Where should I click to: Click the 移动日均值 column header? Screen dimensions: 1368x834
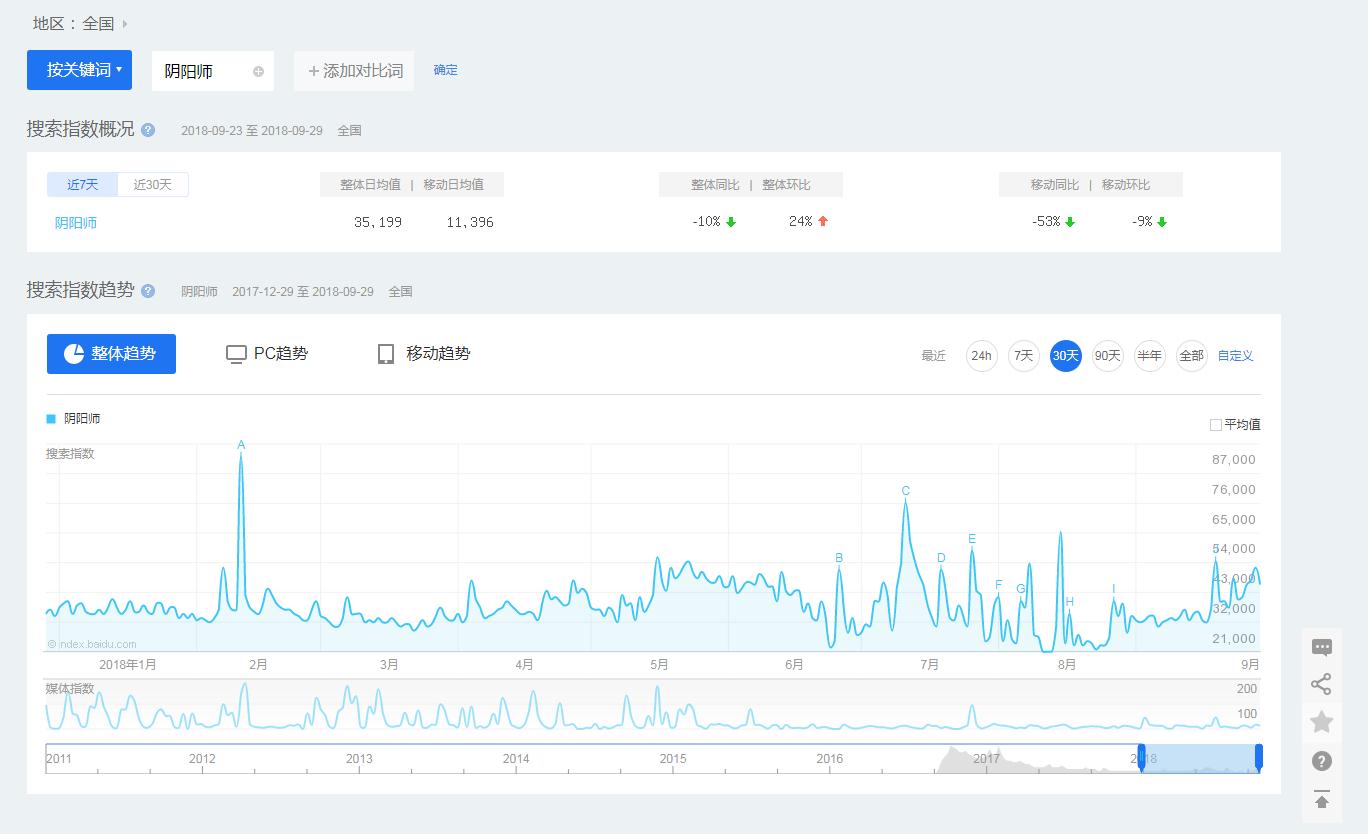(453, 185)
